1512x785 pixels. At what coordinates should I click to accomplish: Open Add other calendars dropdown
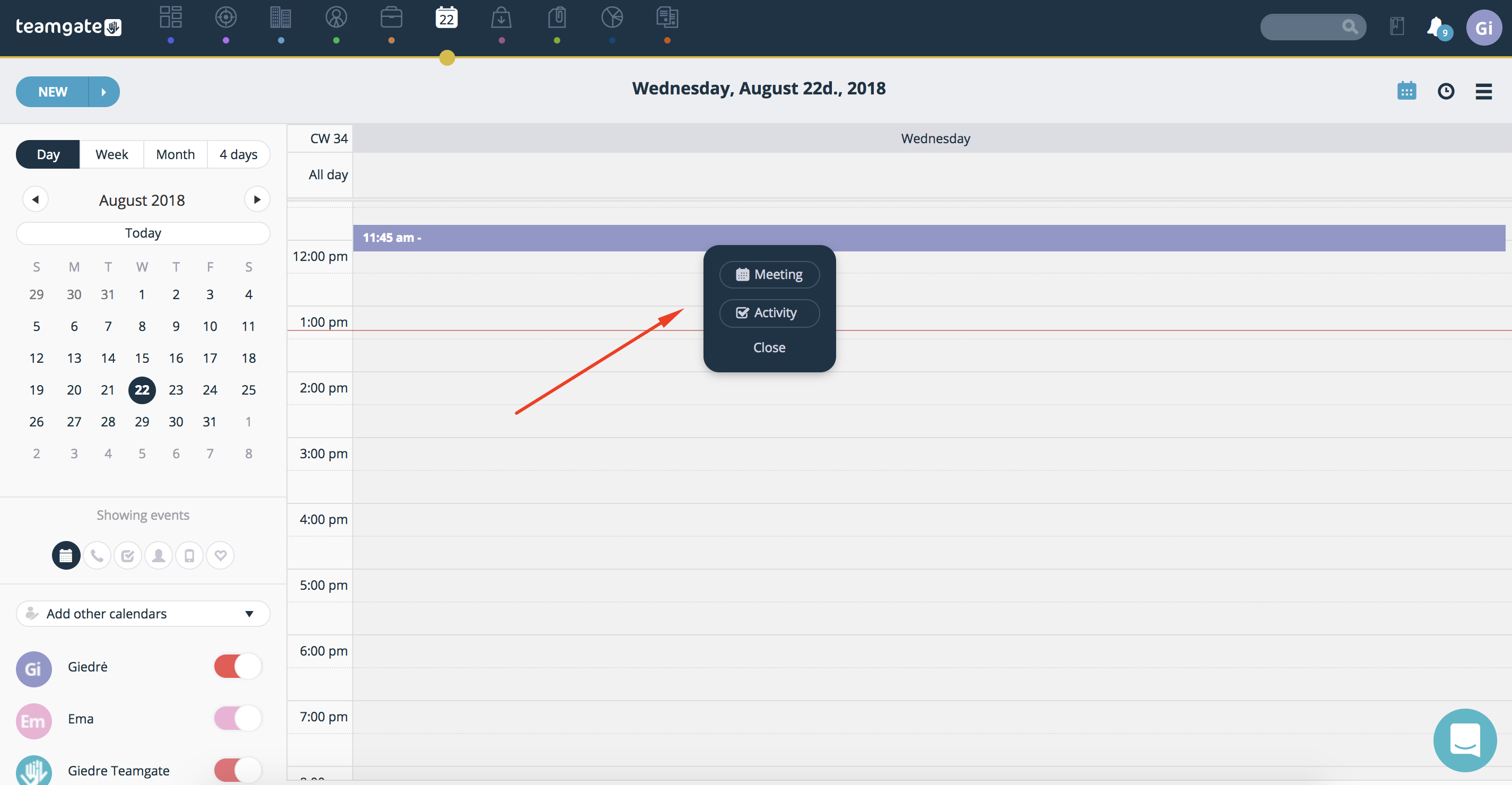(x=143, y=613)
